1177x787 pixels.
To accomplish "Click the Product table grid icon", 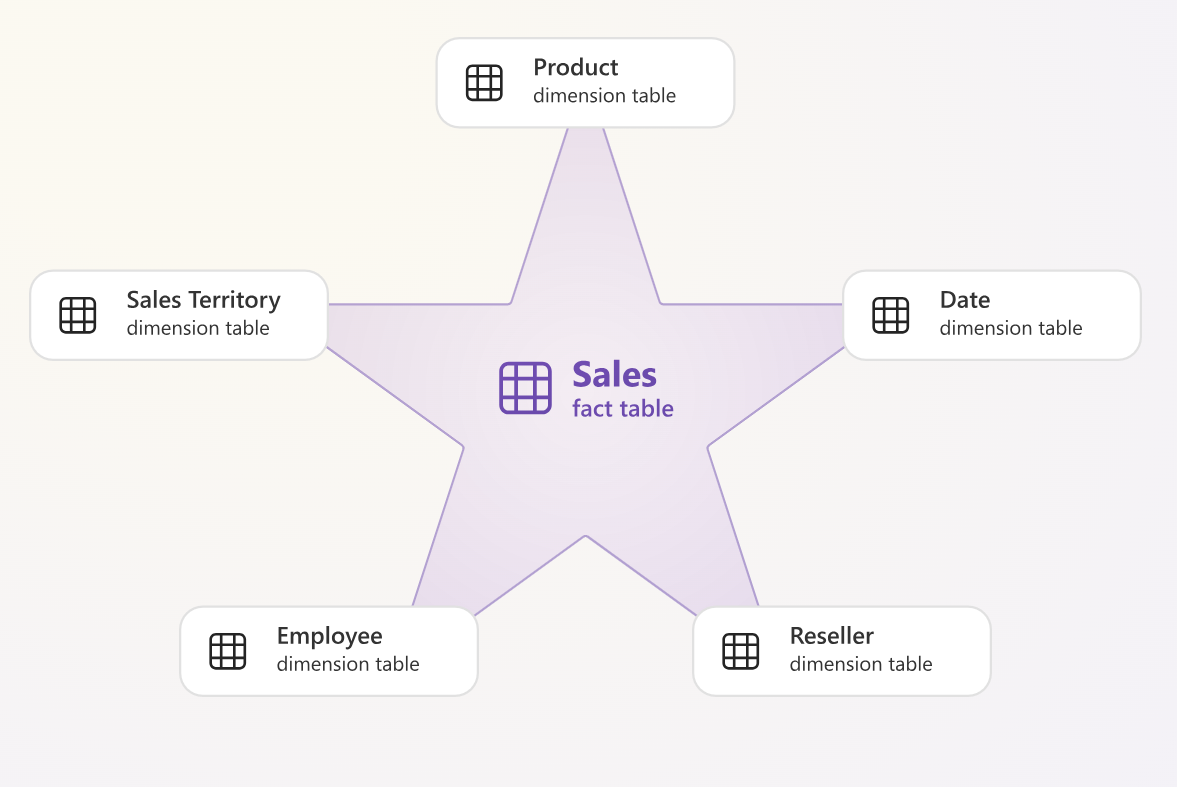I will [x=484, y=83].
